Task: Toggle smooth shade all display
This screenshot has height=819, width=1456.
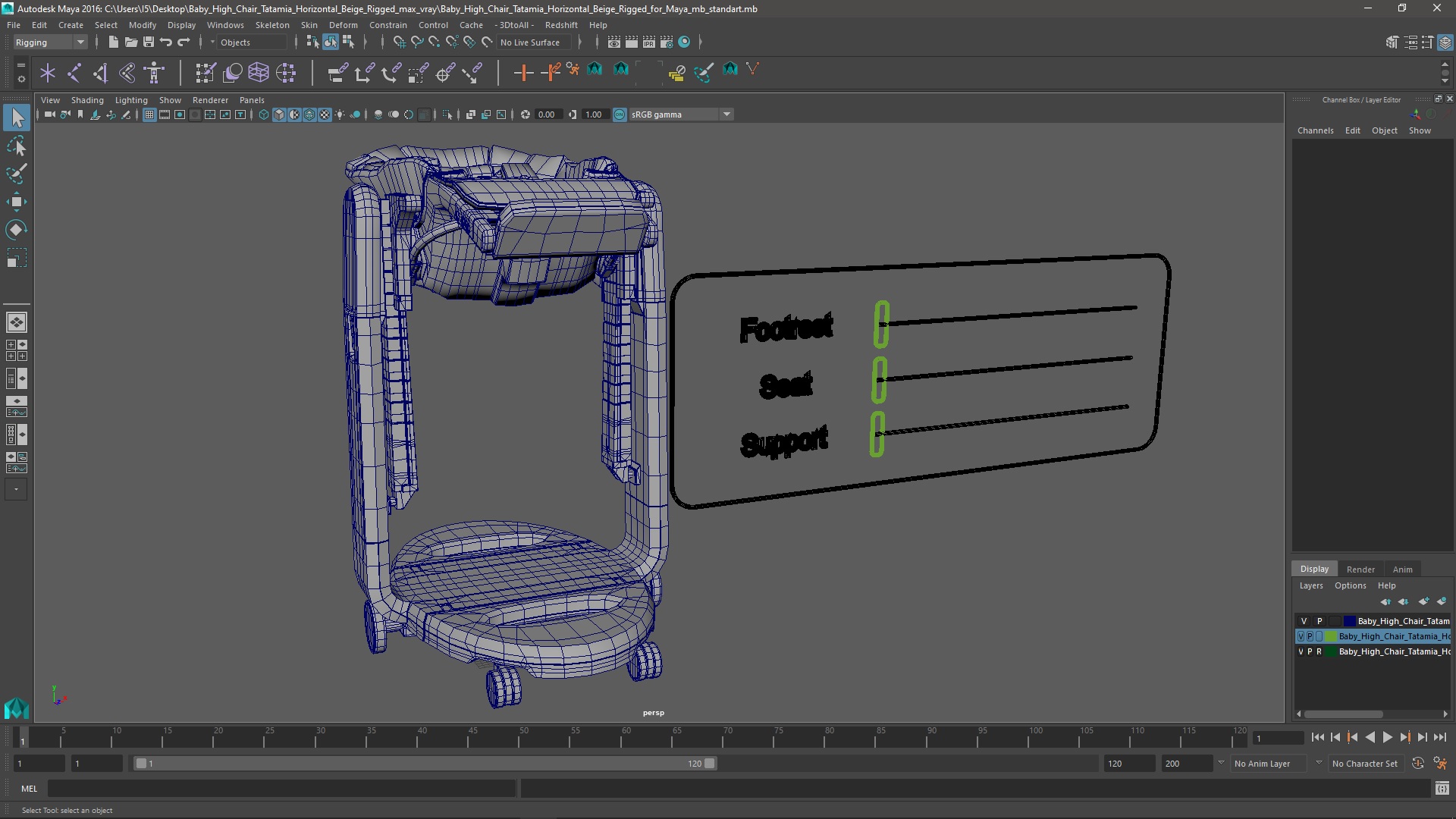Action: pos(279,115)
